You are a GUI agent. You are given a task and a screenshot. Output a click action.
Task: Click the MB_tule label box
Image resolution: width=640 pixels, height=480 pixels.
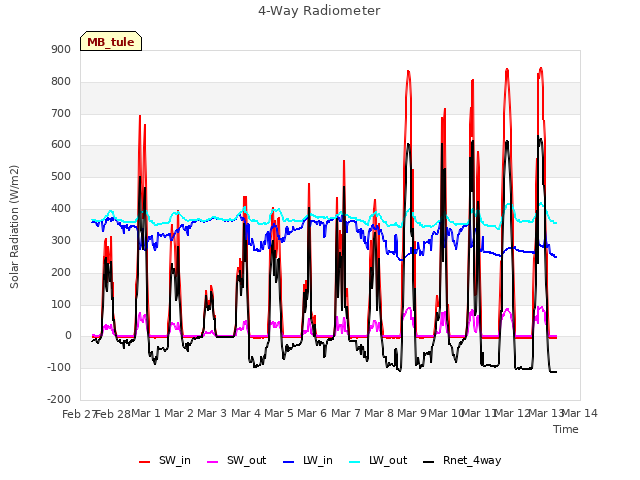coord(111,41)
